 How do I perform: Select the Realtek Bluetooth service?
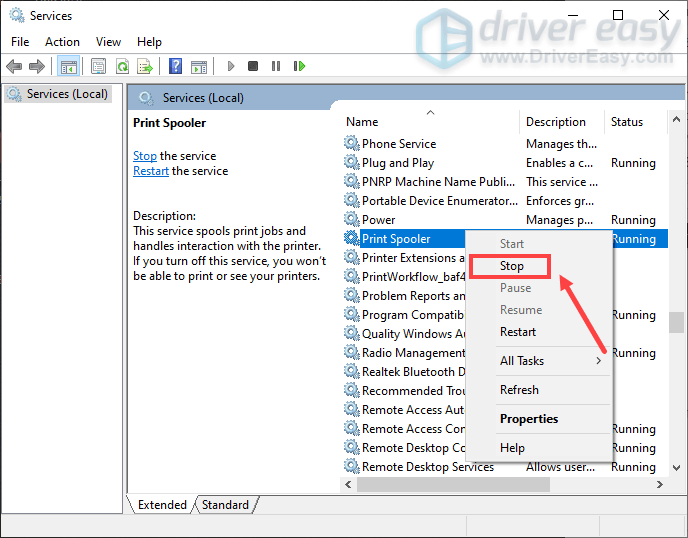tap(404, 372)
